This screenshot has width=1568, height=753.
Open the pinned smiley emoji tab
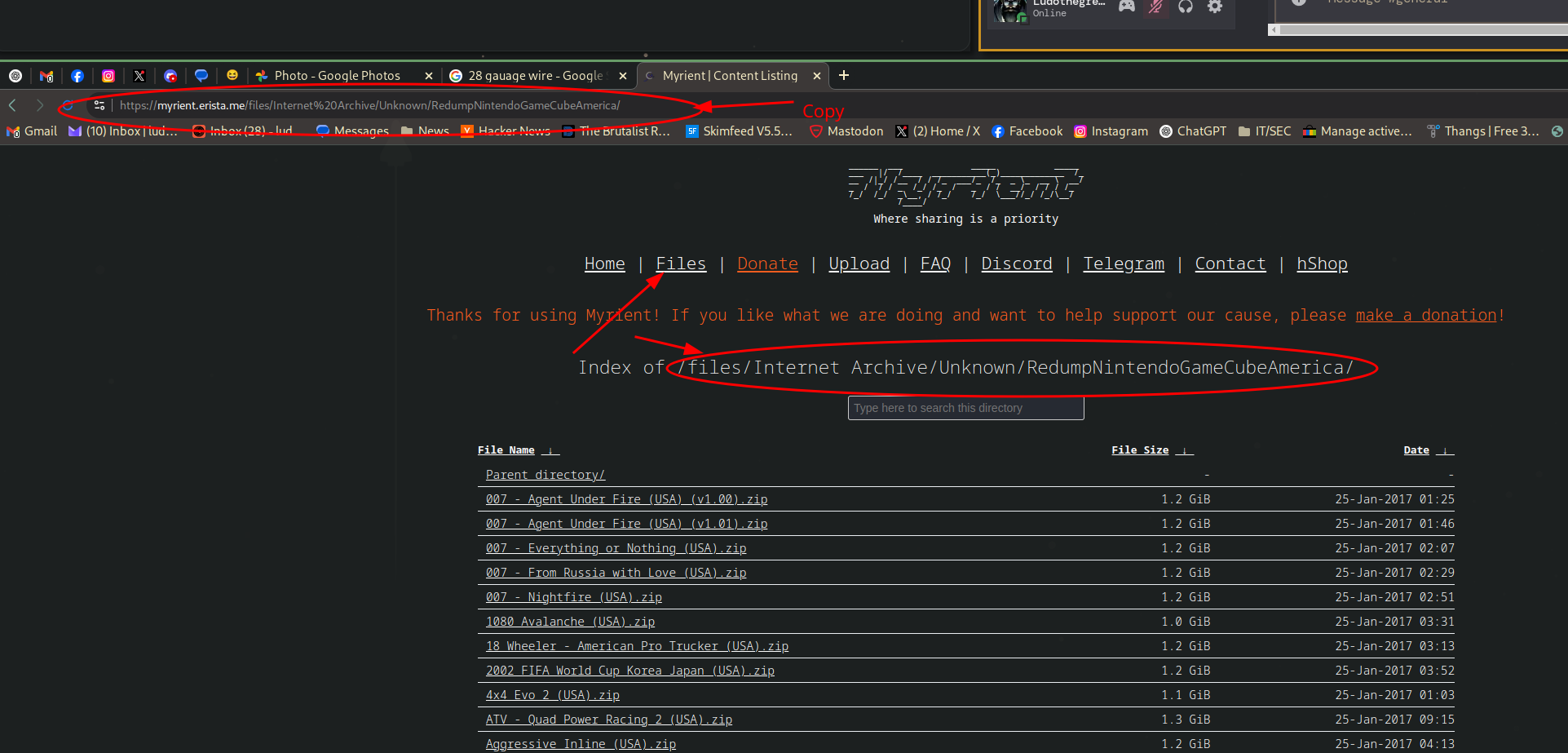tap(232, 75)
